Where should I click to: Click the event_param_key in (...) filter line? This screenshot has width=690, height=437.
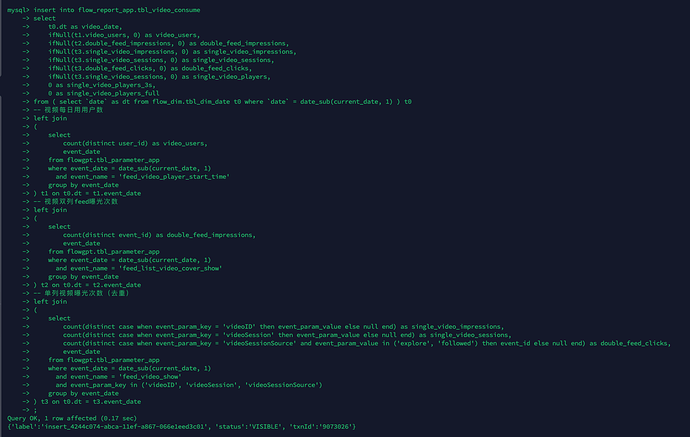click(189, 385)
